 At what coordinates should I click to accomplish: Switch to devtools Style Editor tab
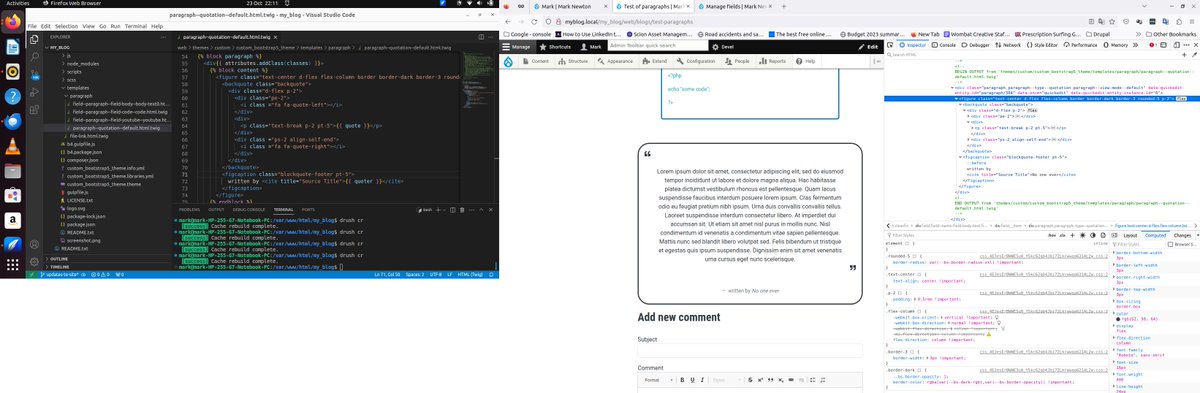click(1042, 45)
